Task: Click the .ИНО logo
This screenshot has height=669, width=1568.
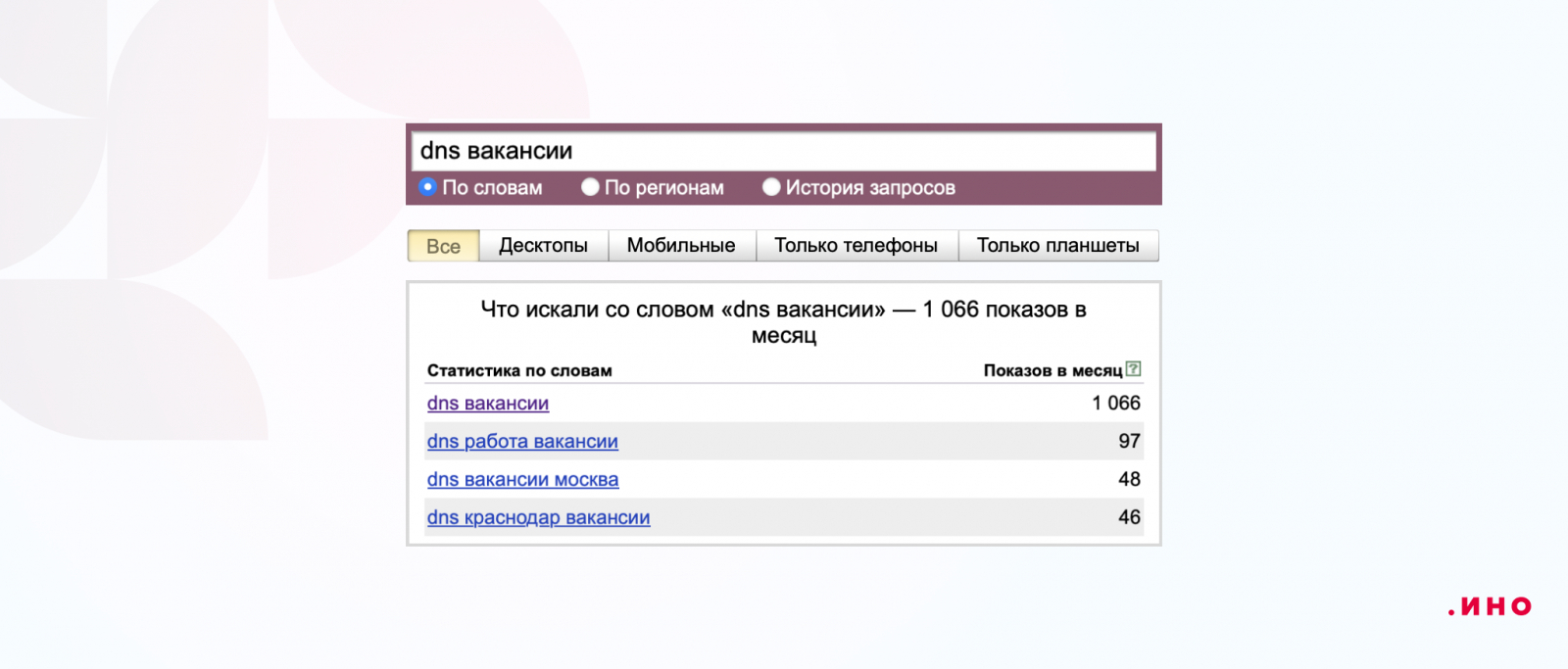Action: pos(1490,607)
